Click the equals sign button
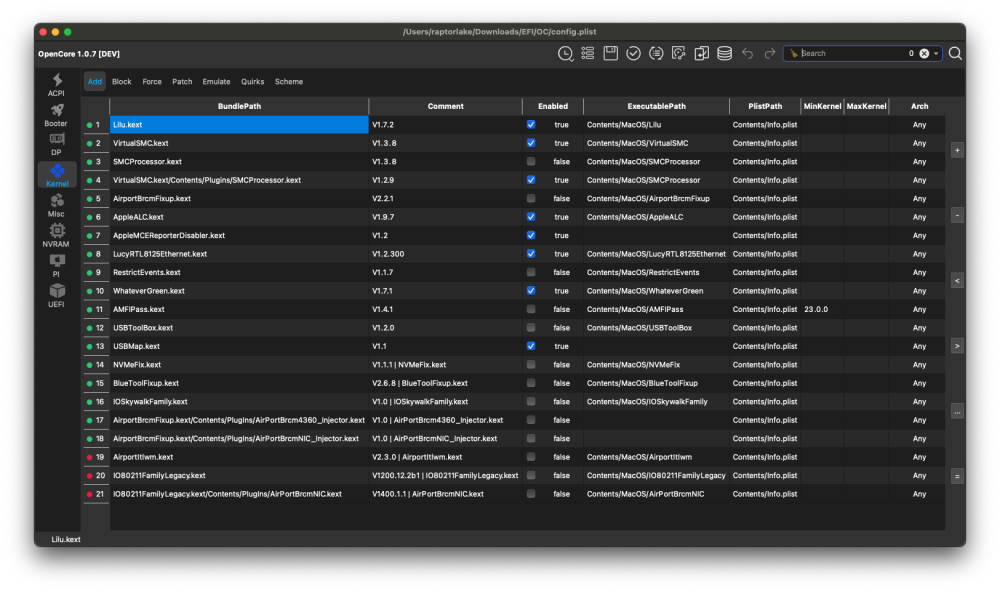The height and width of the screenshot is (592, 1000). (x=957, y=476)
